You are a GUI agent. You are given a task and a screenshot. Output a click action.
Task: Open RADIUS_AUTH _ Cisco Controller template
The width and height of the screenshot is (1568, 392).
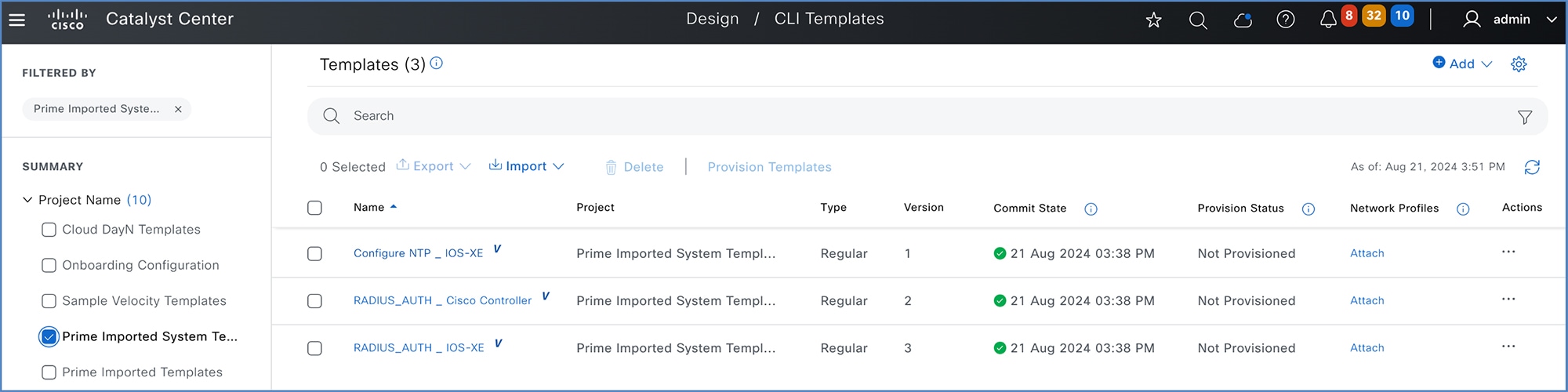coord(442,300)
